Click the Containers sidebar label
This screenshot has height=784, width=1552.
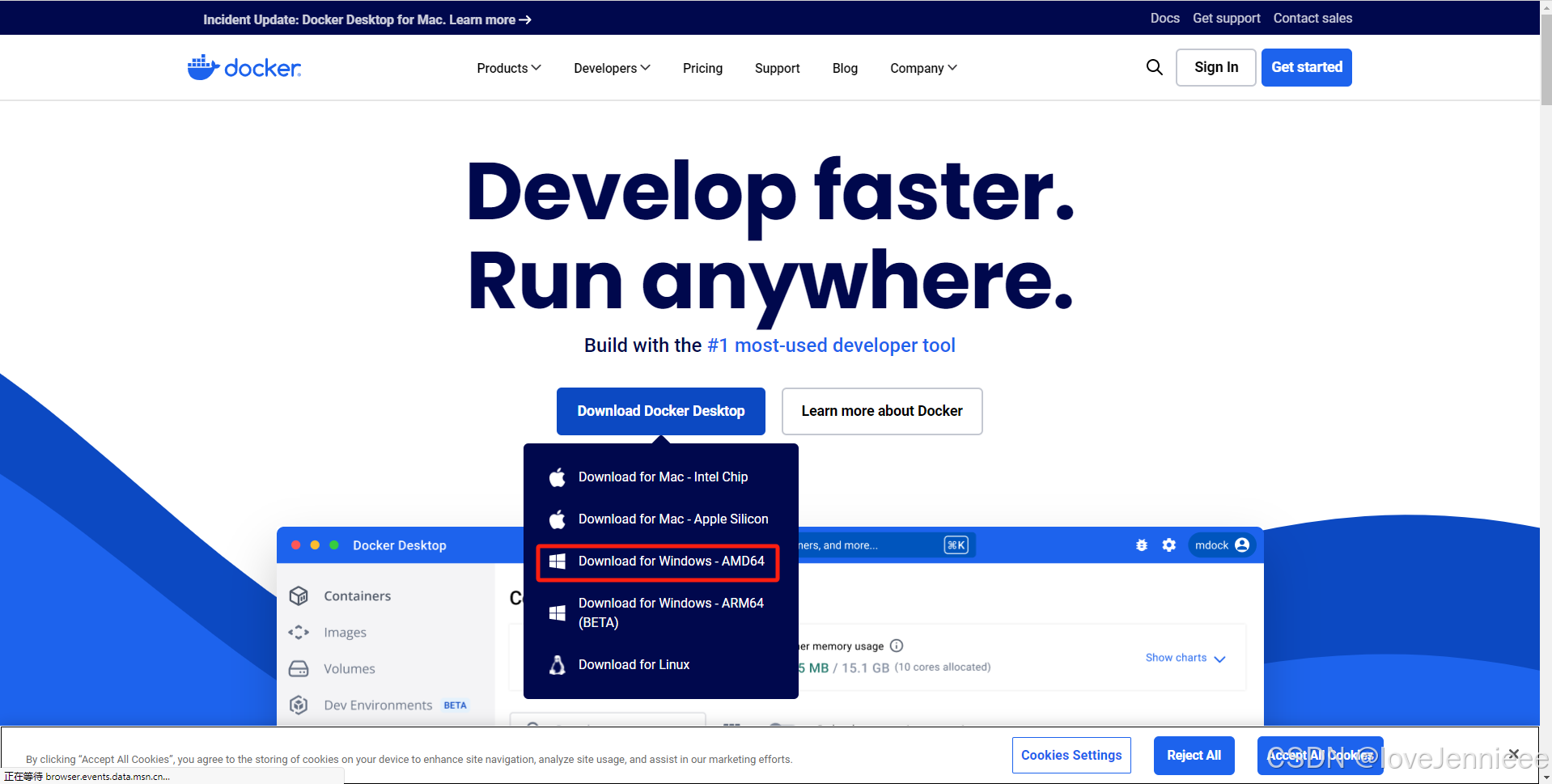[x=357, y=596]
